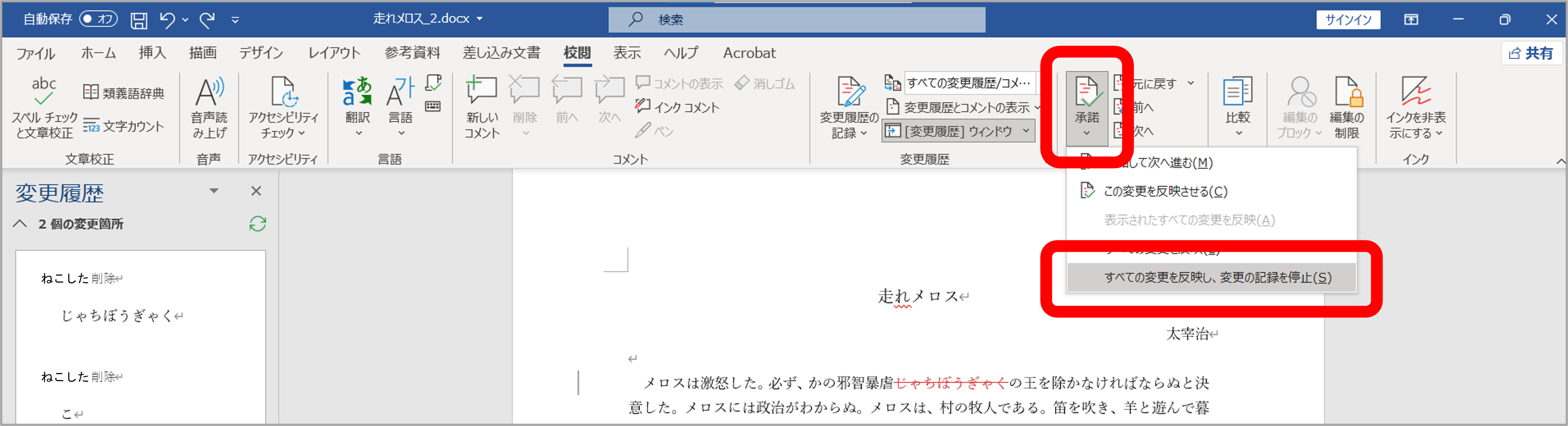Refresh the revision count icon
Image resolution: width=1568 pixels, height=426 pixels.
[x=258, y=224]
